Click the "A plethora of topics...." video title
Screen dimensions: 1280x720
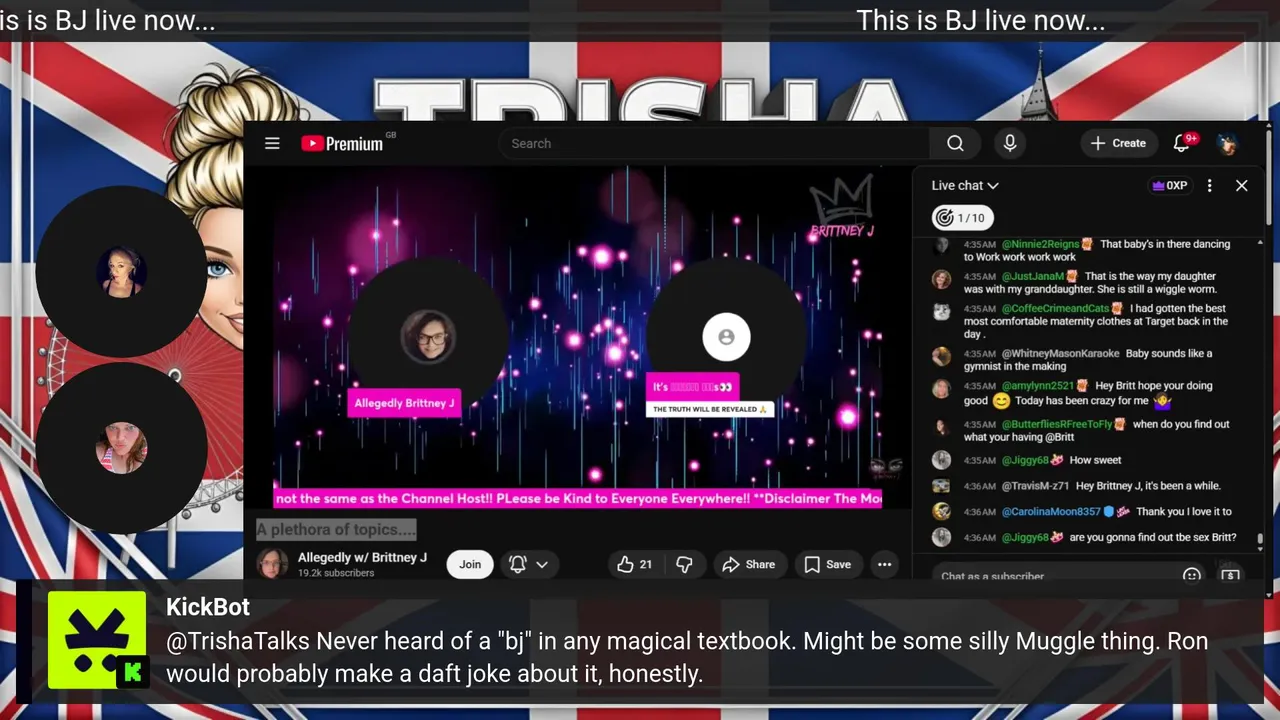coord(336,530)
